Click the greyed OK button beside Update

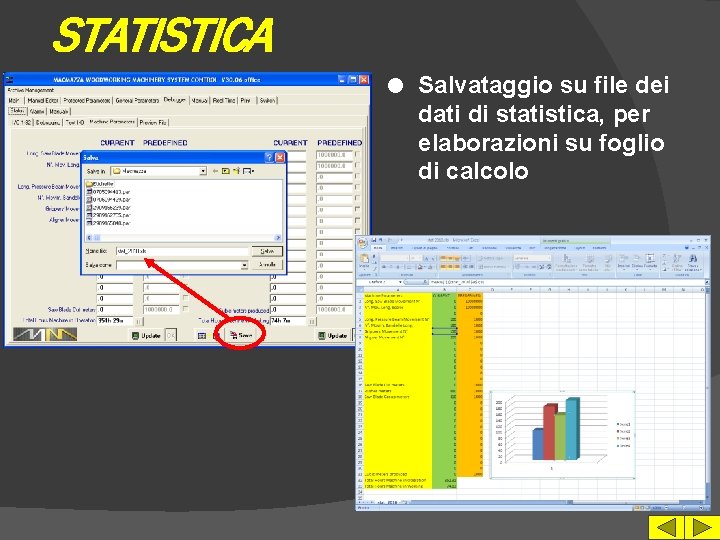(170, 336)
